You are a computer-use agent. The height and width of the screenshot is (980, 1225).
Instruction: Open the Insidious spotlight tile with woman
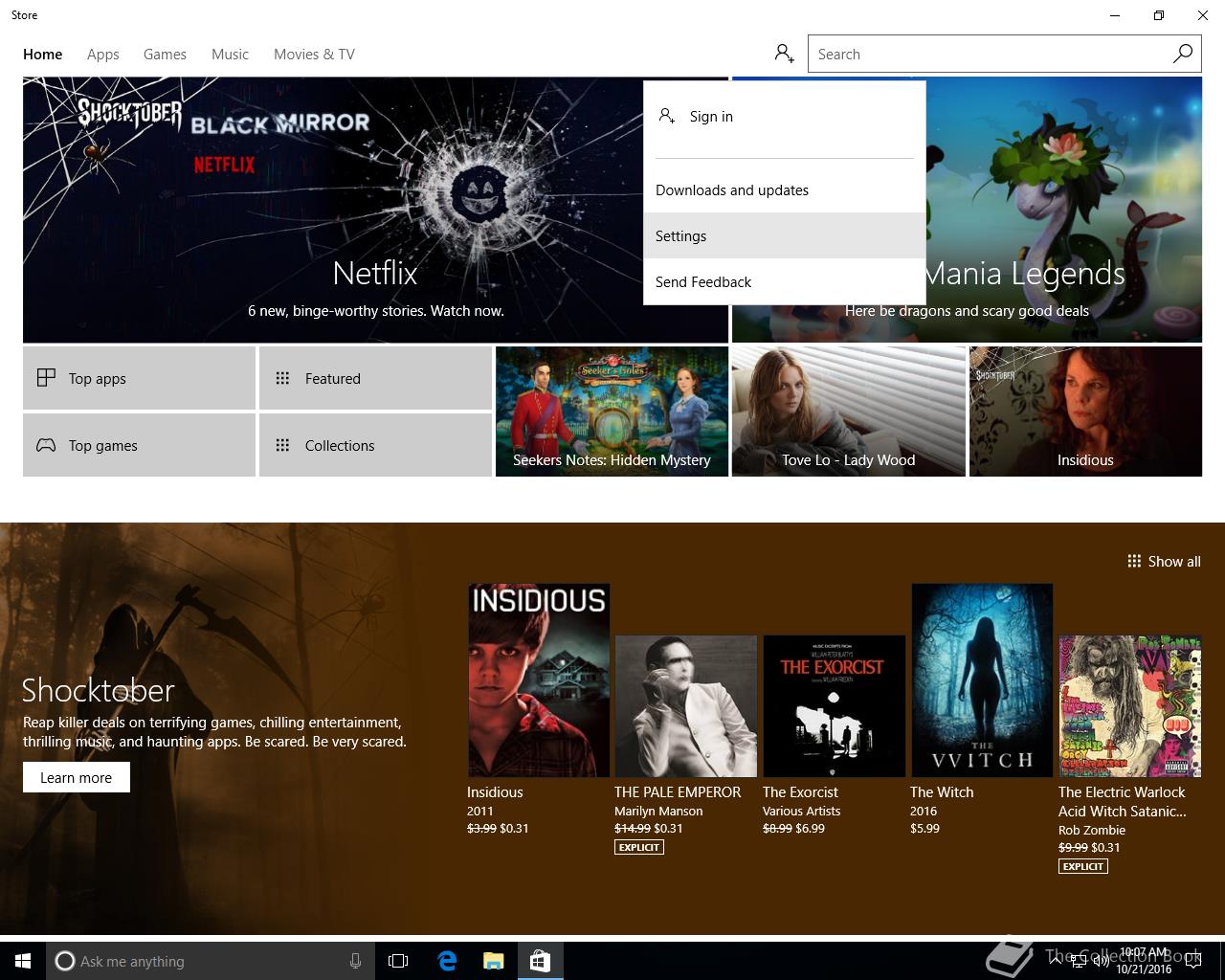coord(1085,412)
